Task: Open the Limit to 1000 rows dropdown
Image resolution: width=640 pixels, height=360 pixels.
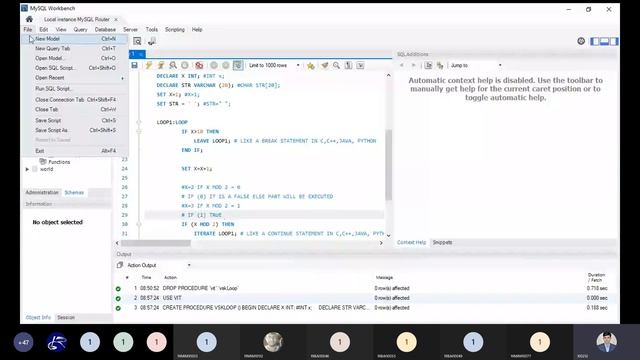Action: point(274,65)
